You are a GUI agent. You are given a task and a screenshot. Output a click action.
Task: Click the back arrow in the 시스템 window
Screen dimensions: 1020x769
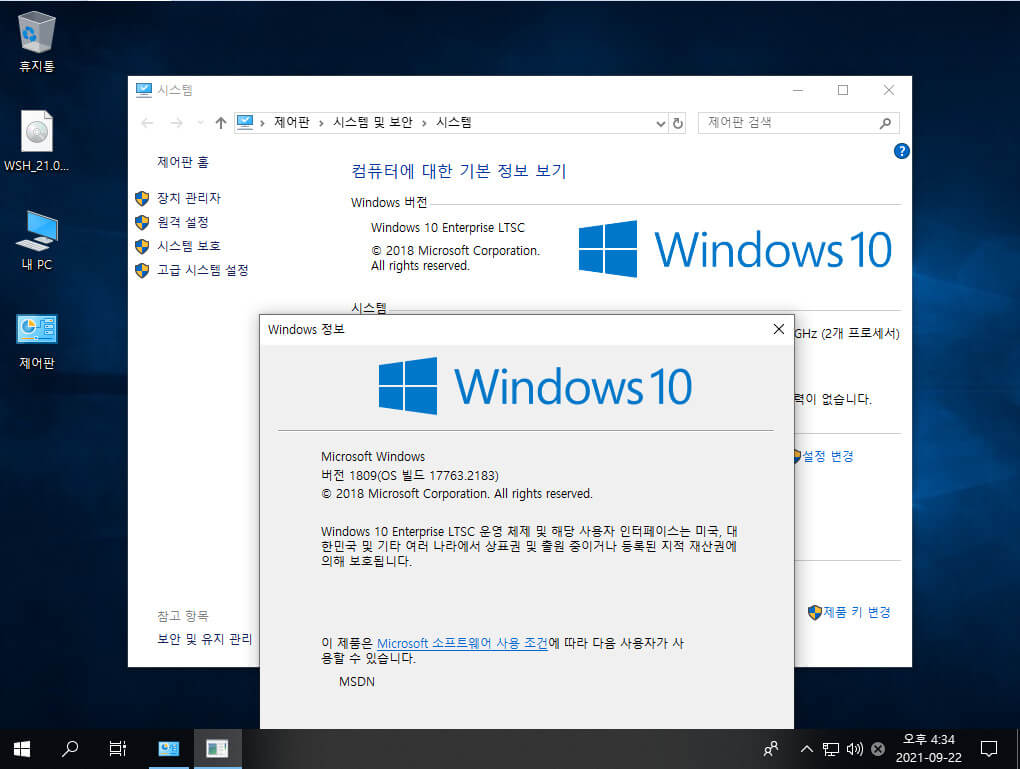tap(148, 122)
